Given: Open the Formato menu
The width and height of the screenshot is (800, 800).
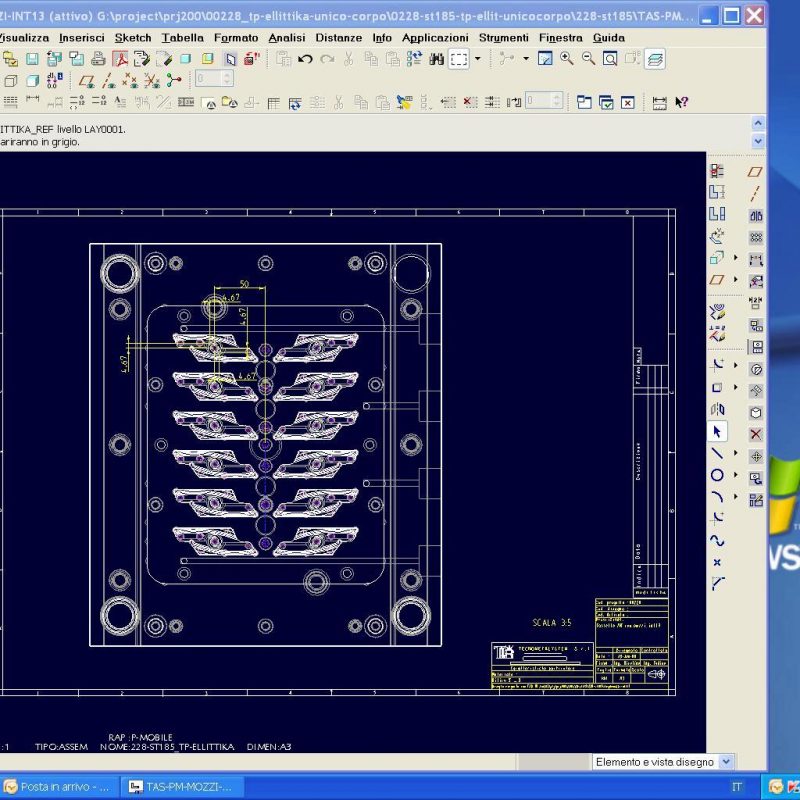Looking at the screenshot, I should coord(236,38).
